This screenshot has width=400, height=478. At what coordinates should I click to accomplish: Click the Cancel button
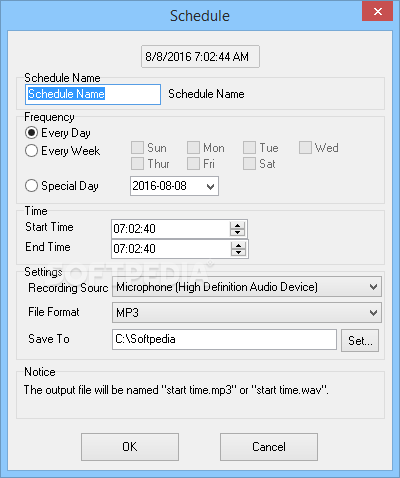tap(269, 447)
